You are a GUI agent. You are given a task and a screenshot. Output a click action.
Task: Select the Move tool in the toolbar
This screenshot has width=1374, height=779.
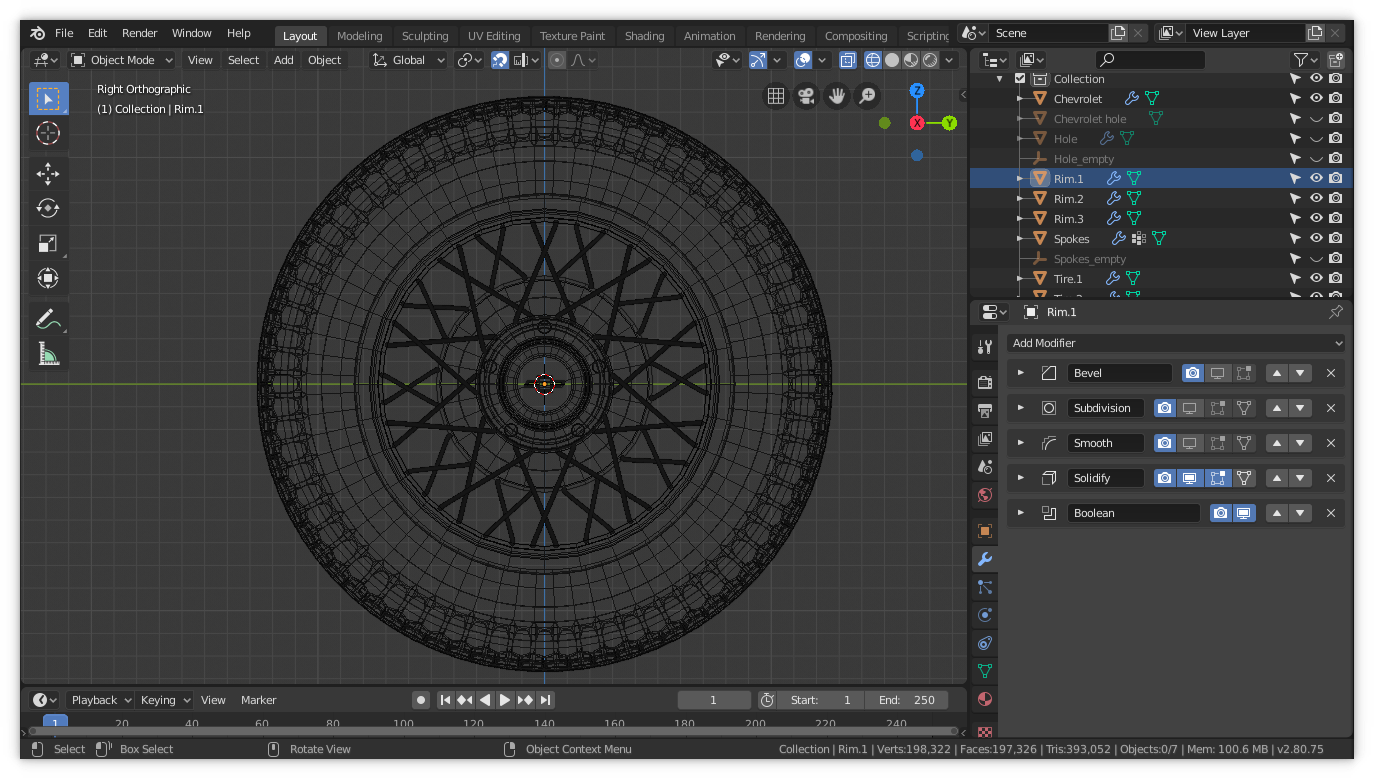(48, 172)
